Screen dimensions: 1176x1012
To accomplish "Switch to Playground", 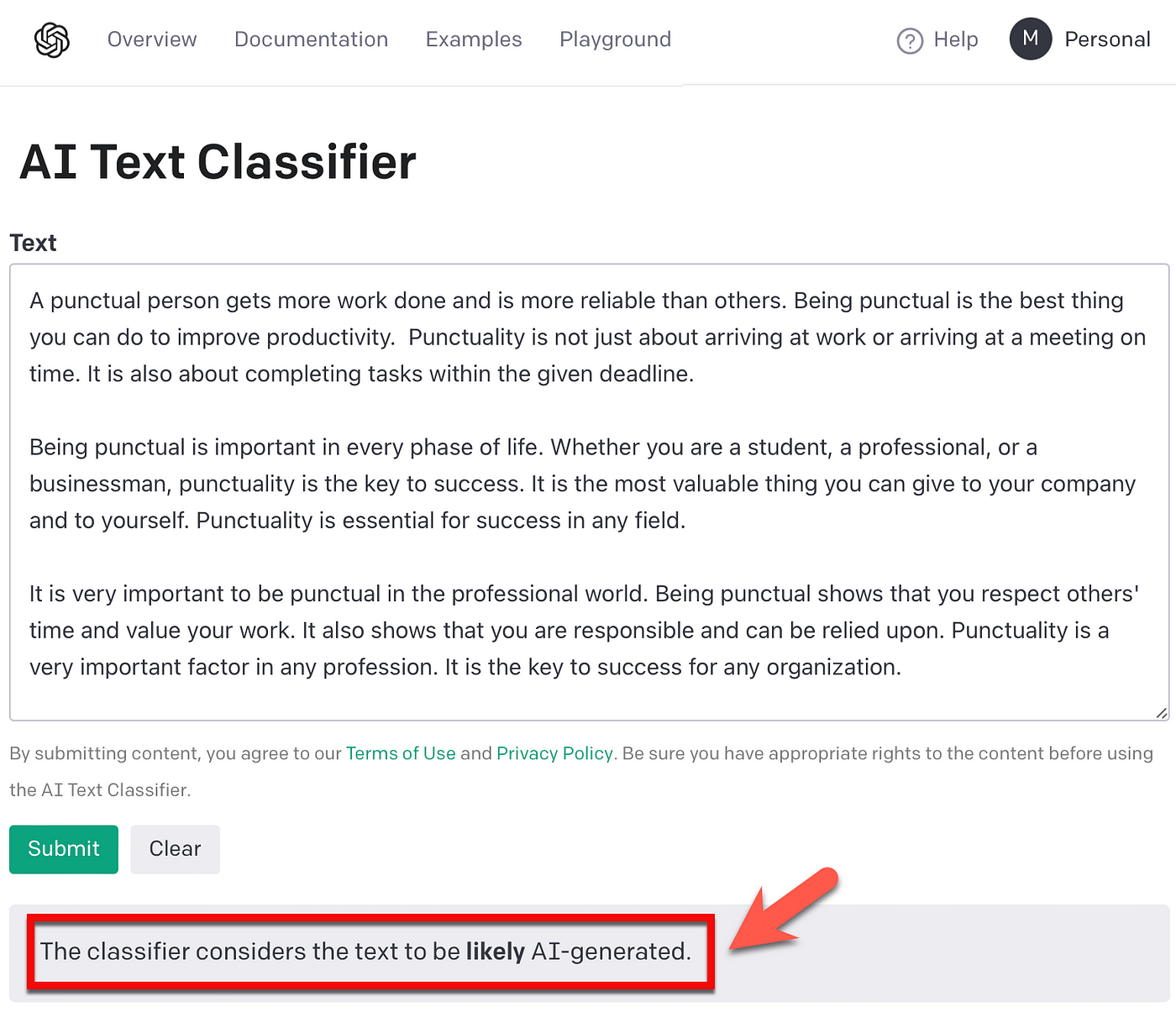I will pyautogui.click(x=615, y=39).
